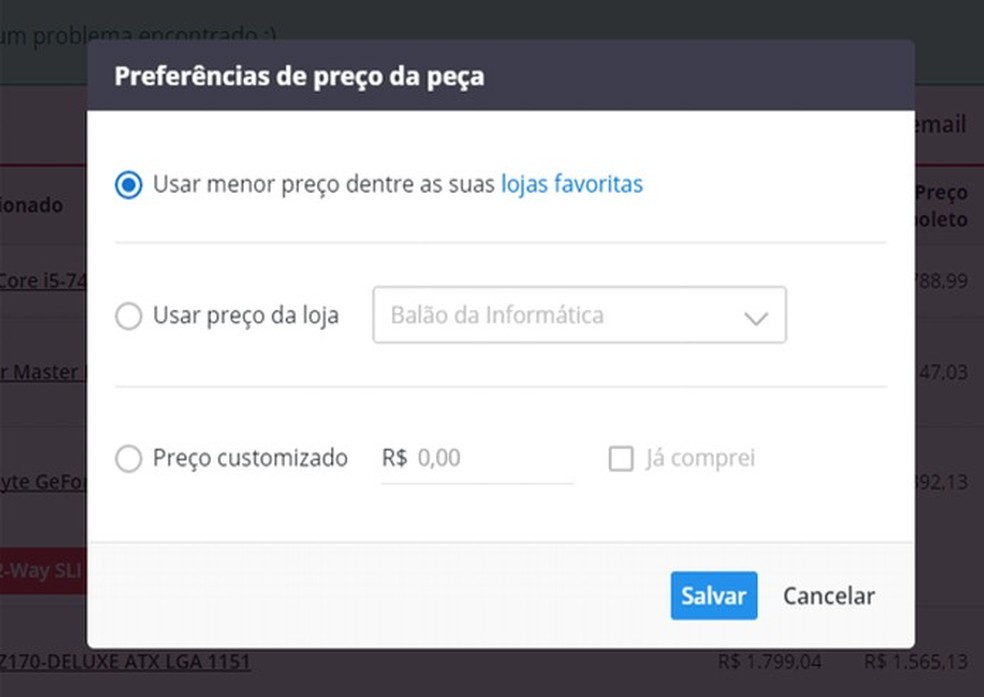Click the Salvar button to save preferences
Viewport: 984px width, 697px height.
[713, 595]
